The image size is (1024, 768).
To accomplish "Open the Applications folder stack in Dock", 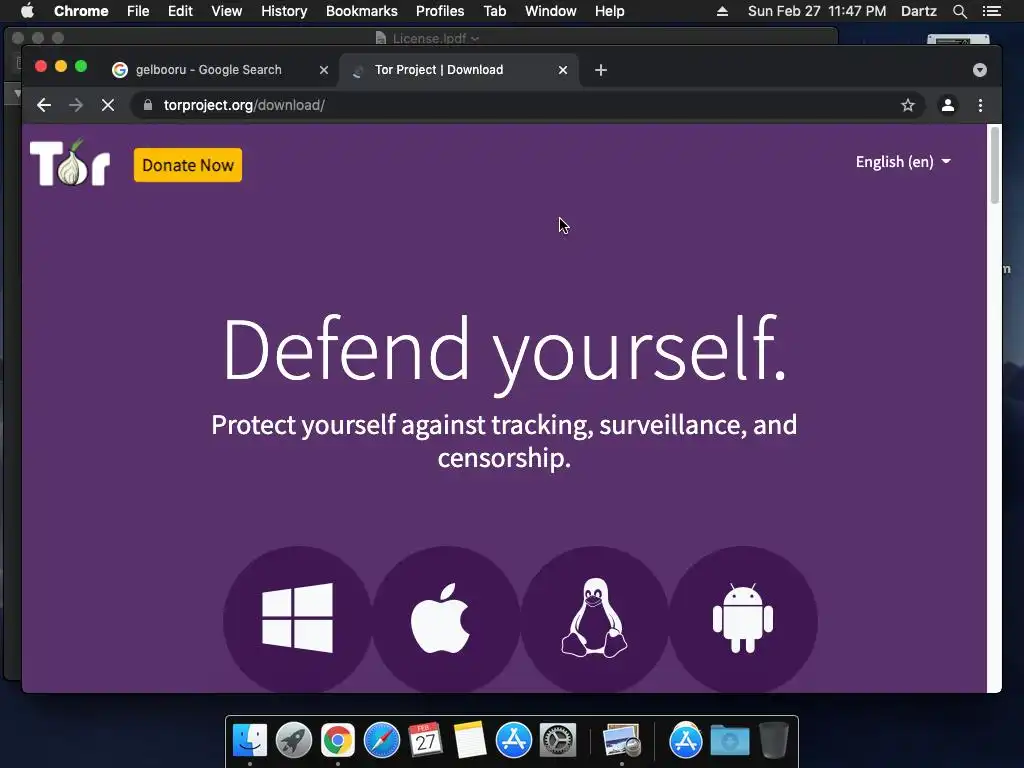I will click(685, 741).
